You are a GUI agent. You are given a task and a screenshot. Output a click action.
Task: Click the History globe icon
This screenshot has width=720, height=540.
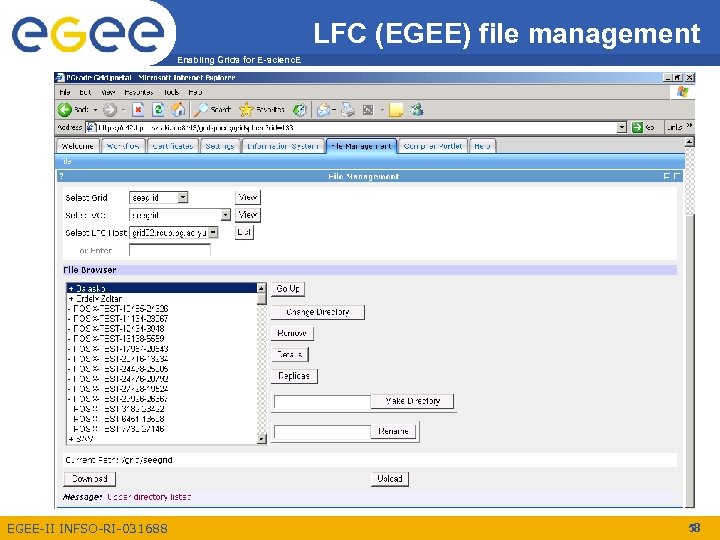point(299,110)
